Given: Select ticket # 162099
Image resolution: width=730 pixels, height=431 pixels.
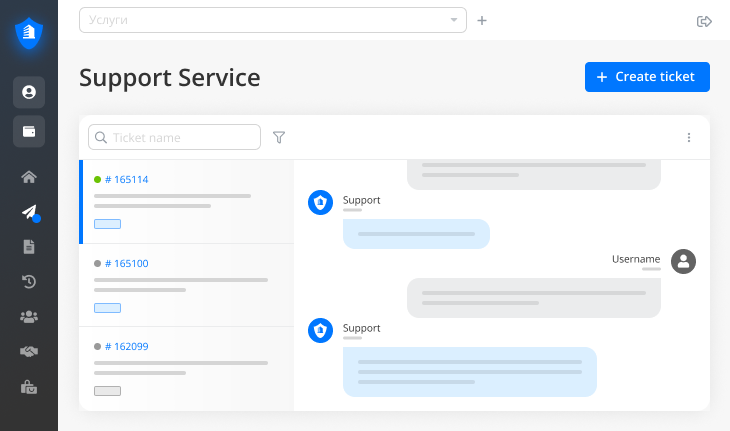Looking at the screenshot, I should coord(126,347).
